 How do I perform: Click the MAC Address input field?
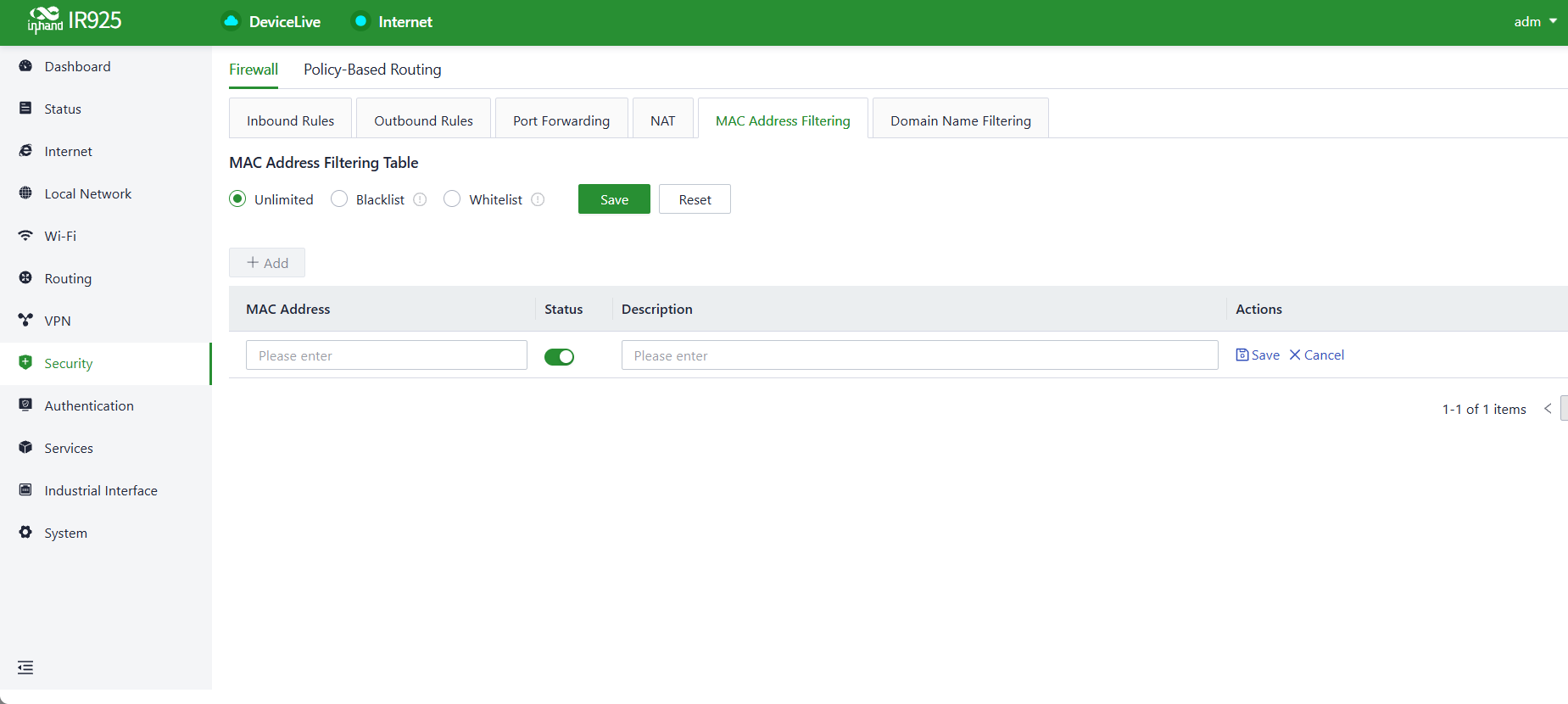[387, 355]
